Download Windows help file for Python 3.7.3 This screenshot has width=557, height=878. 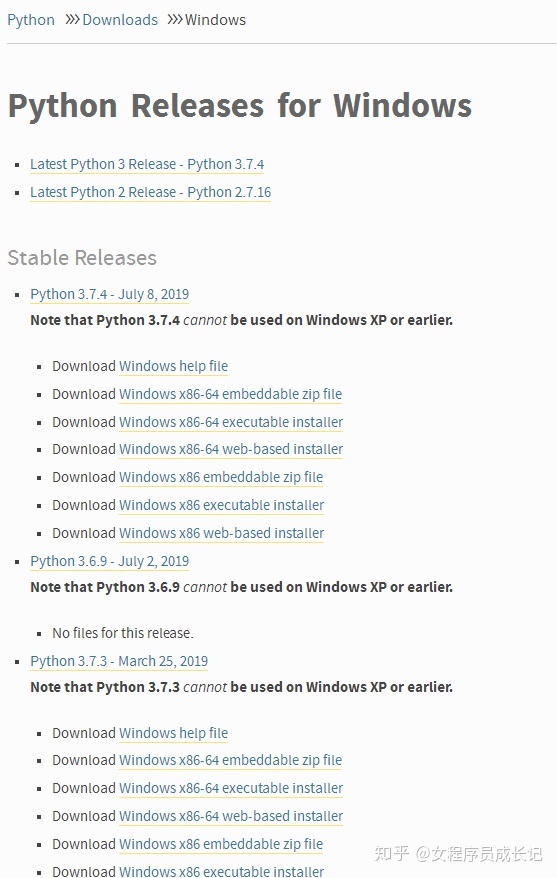coord(174,733)
